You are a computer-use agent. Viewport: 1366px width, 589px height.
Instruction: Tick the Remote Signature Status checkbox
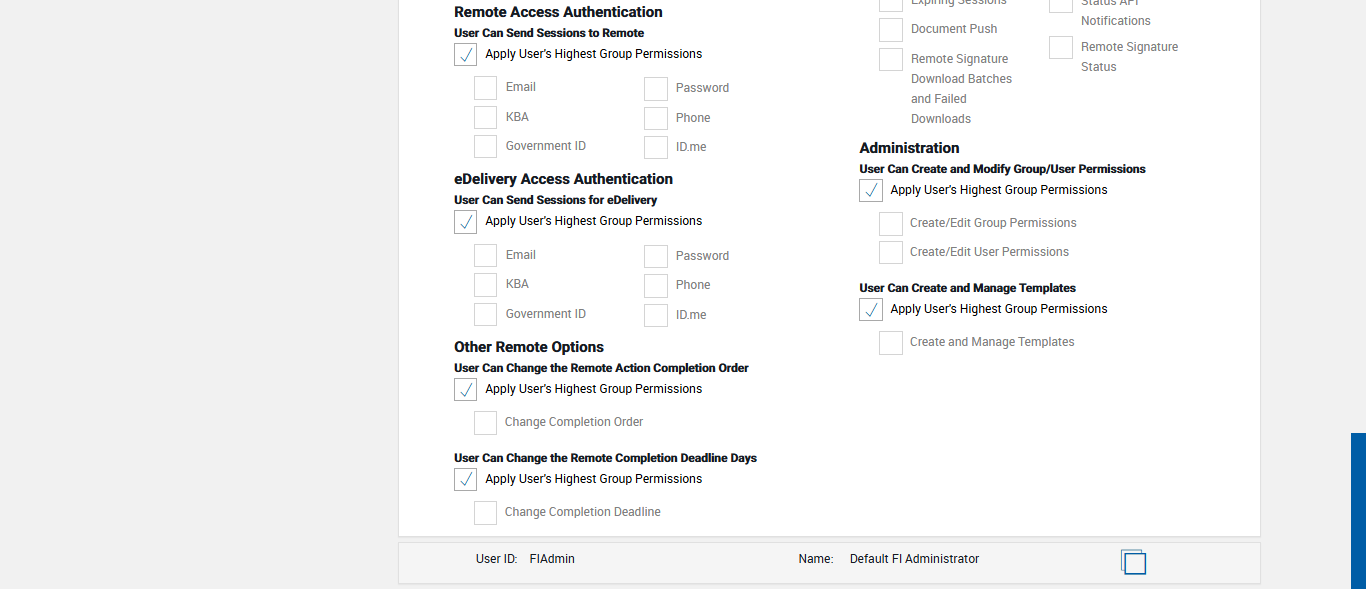tap(1061, 48)
